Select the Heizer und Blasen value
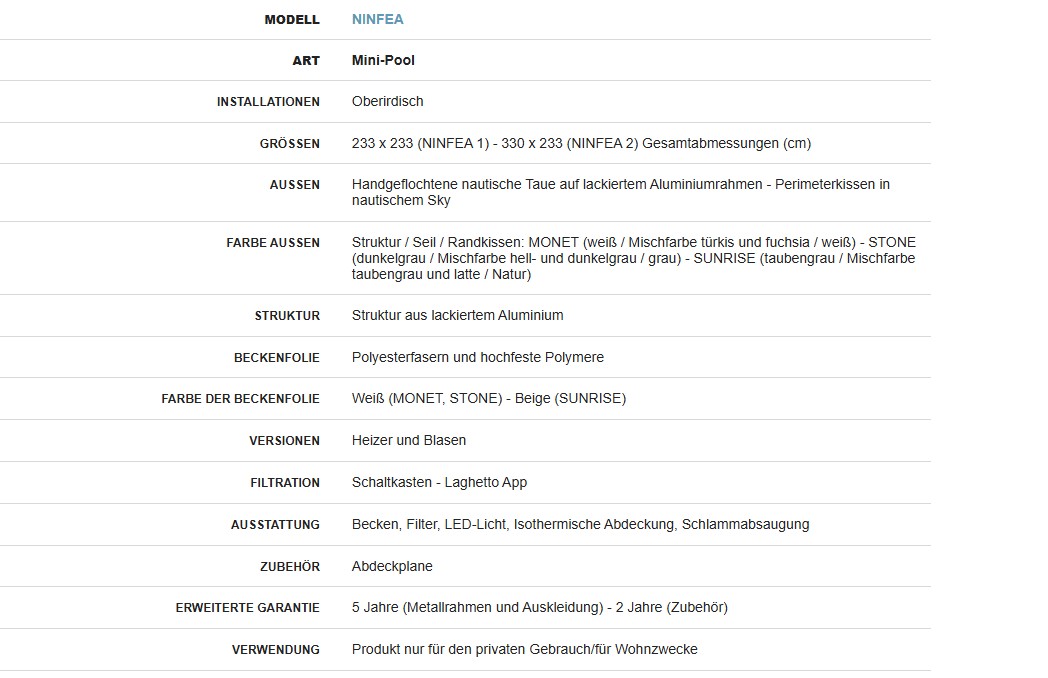The image size is (1048, 678). click(x=408, y=440)
